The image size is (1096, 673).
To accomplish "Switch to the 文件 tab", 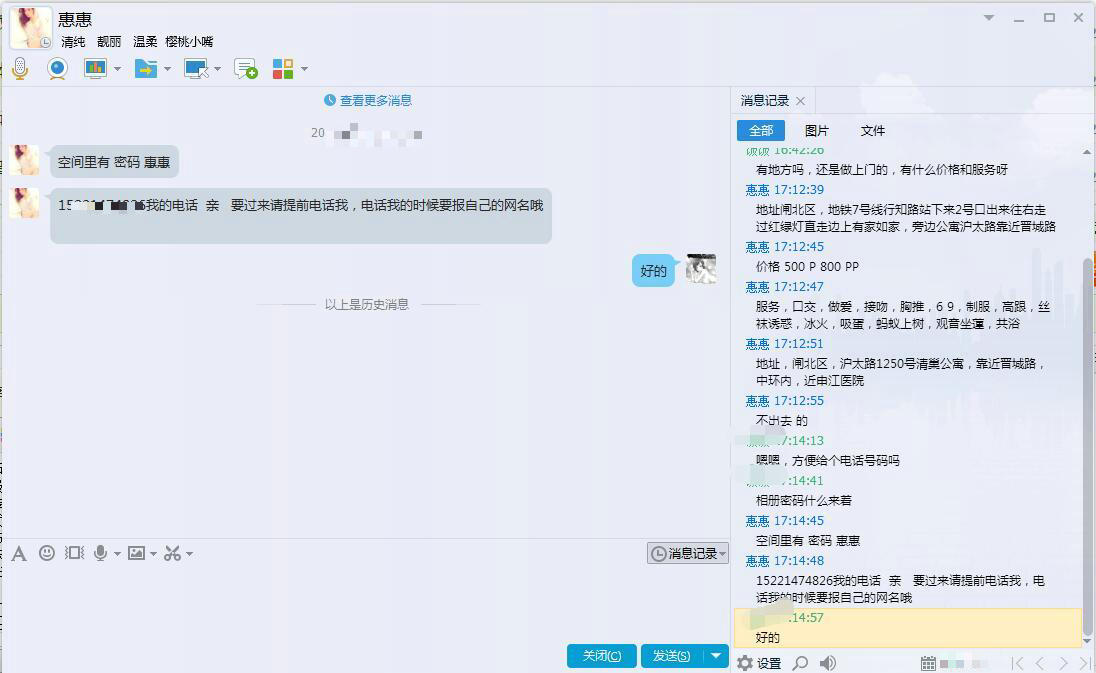I will coord(872,130).
